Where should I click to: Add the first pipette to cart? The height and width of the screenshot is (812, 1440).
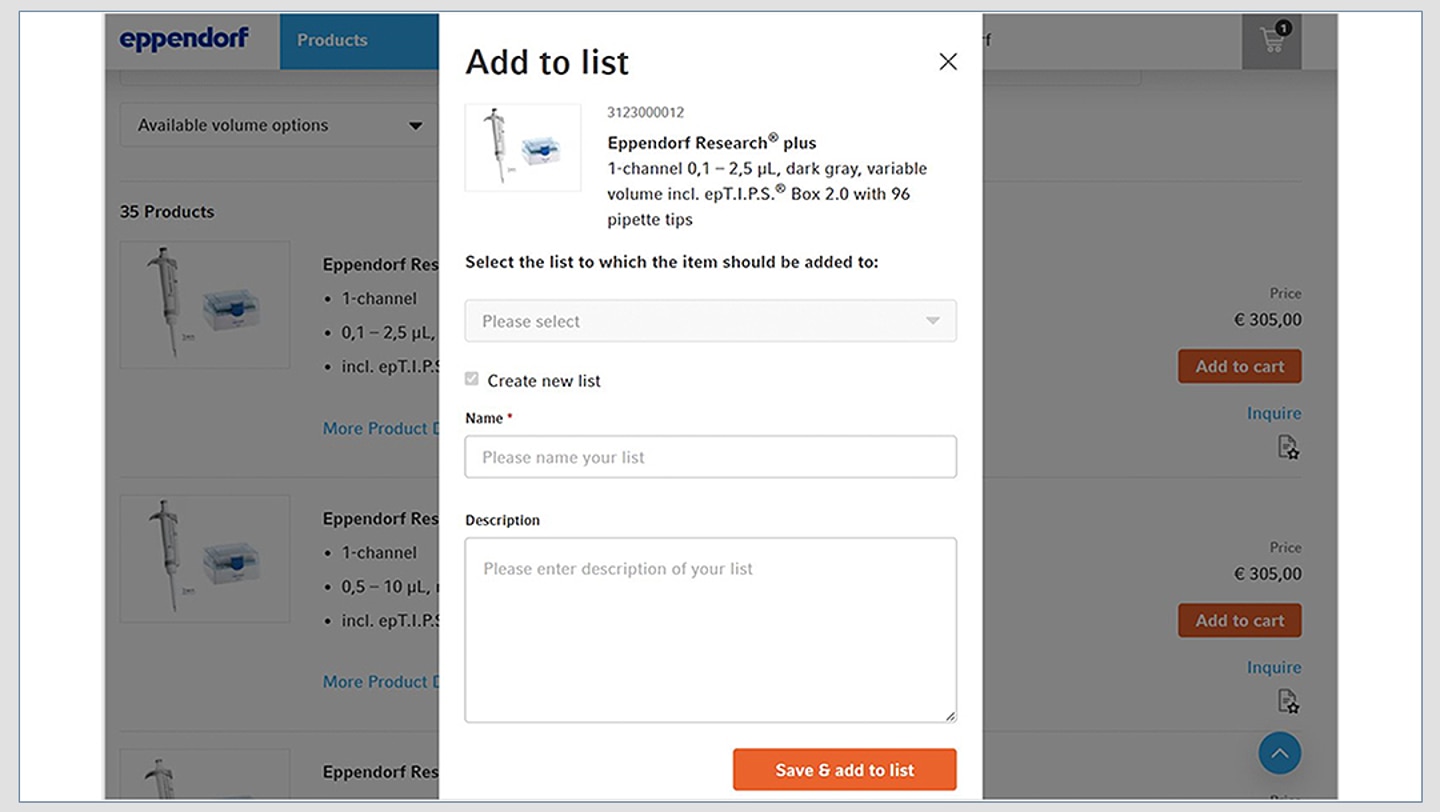(1239, 366)
